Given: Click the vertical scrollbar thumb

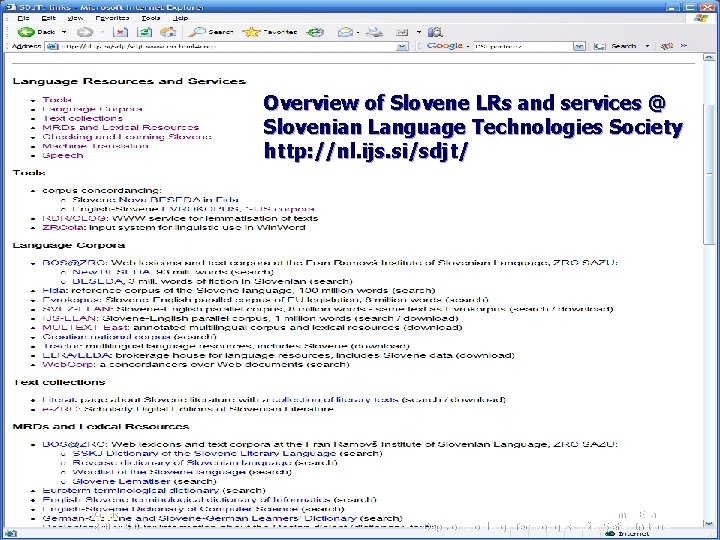Looking at the screenshot, I should [x=708, y=174].
